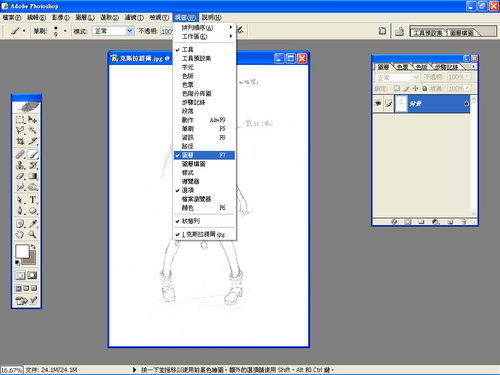Choose 步驟記錄 in Window menu
This screenshot has height=375, width=500.
coord(204,102)
